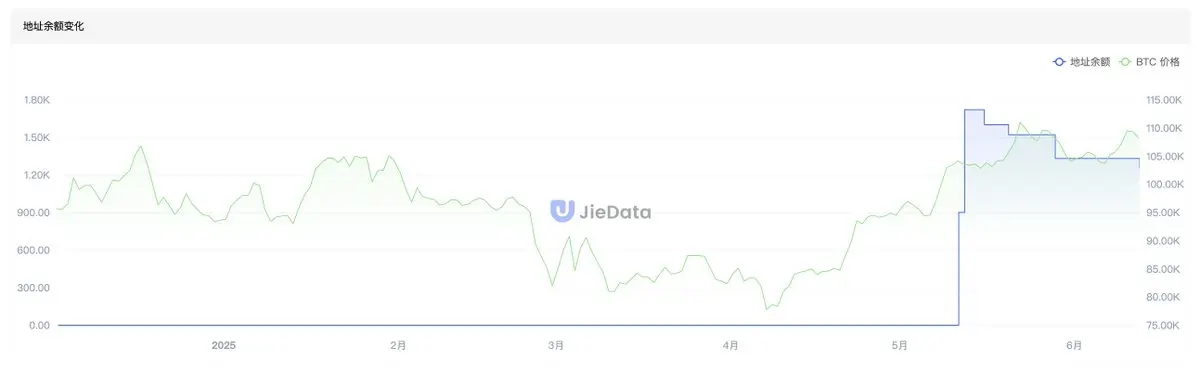Click the 115.00K label on the right axis
The height and width of the screenshot is (373, 1200).
point(1164,100)
